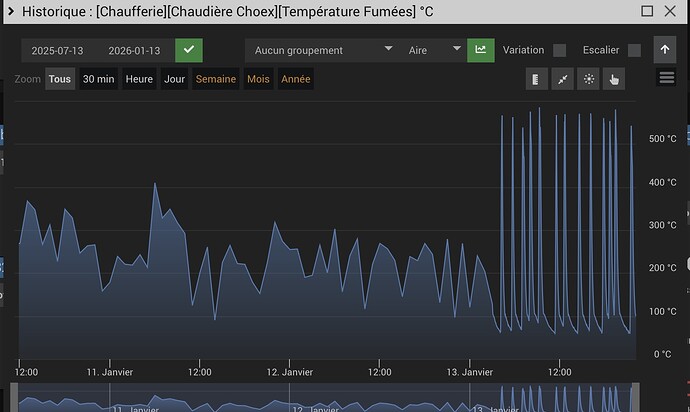Click the settings cog toolbar icon
Image resolution: width=690 pixels, height=412 pixels.
[588, 79]
